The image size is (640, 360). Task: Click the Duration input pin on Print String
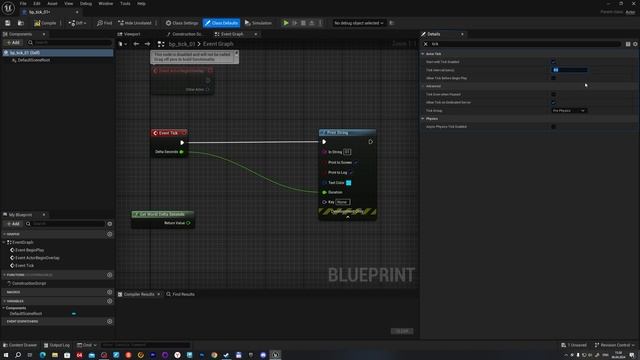[324, 192]
